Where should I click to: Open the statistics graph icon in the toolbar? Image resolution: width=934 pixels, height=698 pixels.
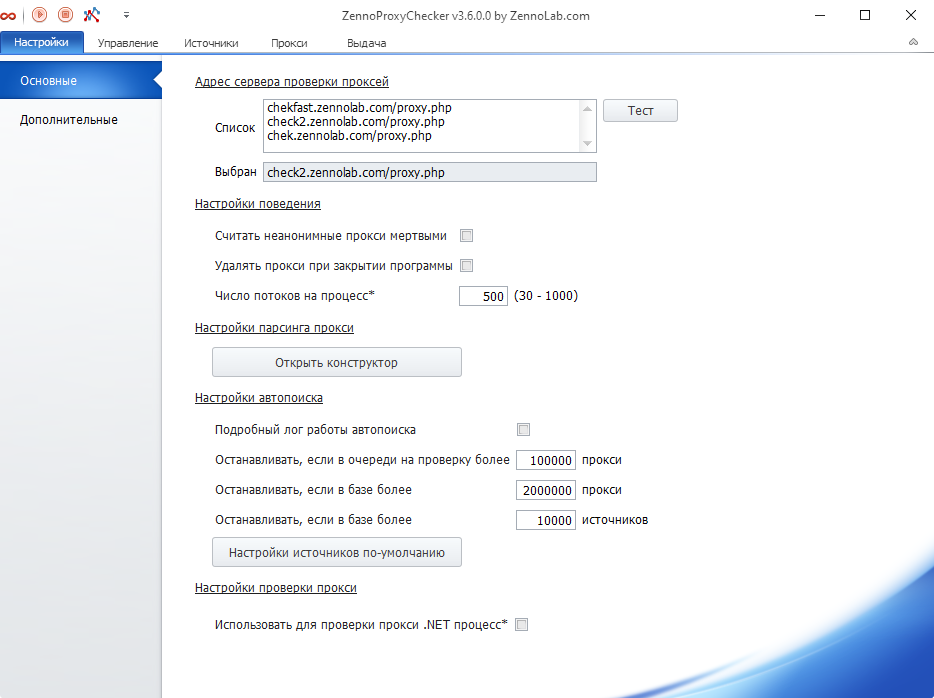[x=91, y=15]
